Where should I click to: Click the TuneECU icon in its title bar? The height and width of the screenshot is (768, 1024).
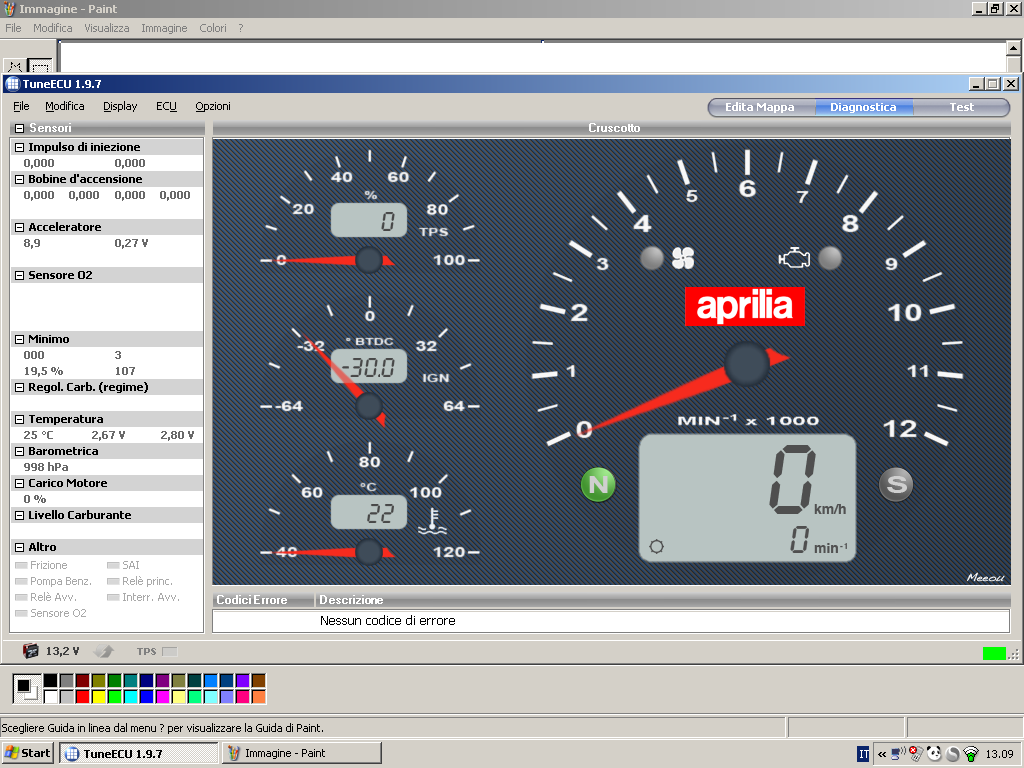(12, 84)
